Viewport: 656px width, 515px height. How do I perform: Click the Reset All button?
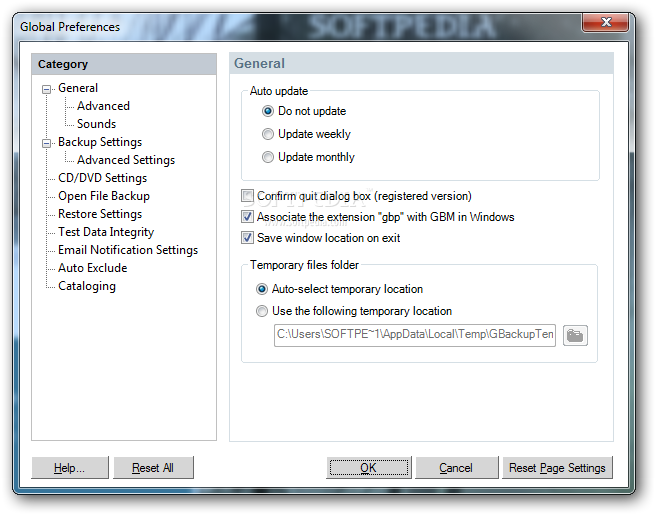[153, 467]
